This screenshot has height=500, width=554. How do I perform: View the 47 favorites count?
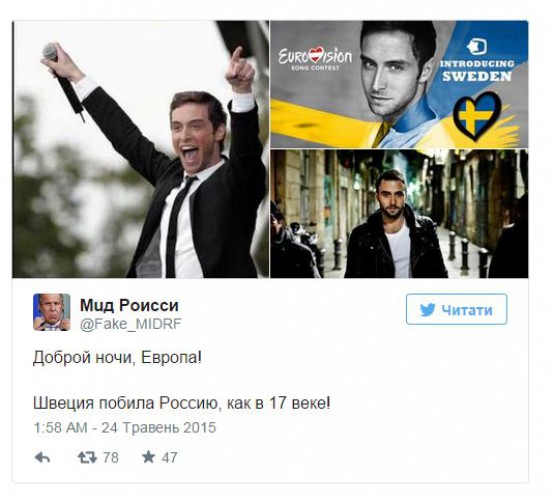[170, 458]
